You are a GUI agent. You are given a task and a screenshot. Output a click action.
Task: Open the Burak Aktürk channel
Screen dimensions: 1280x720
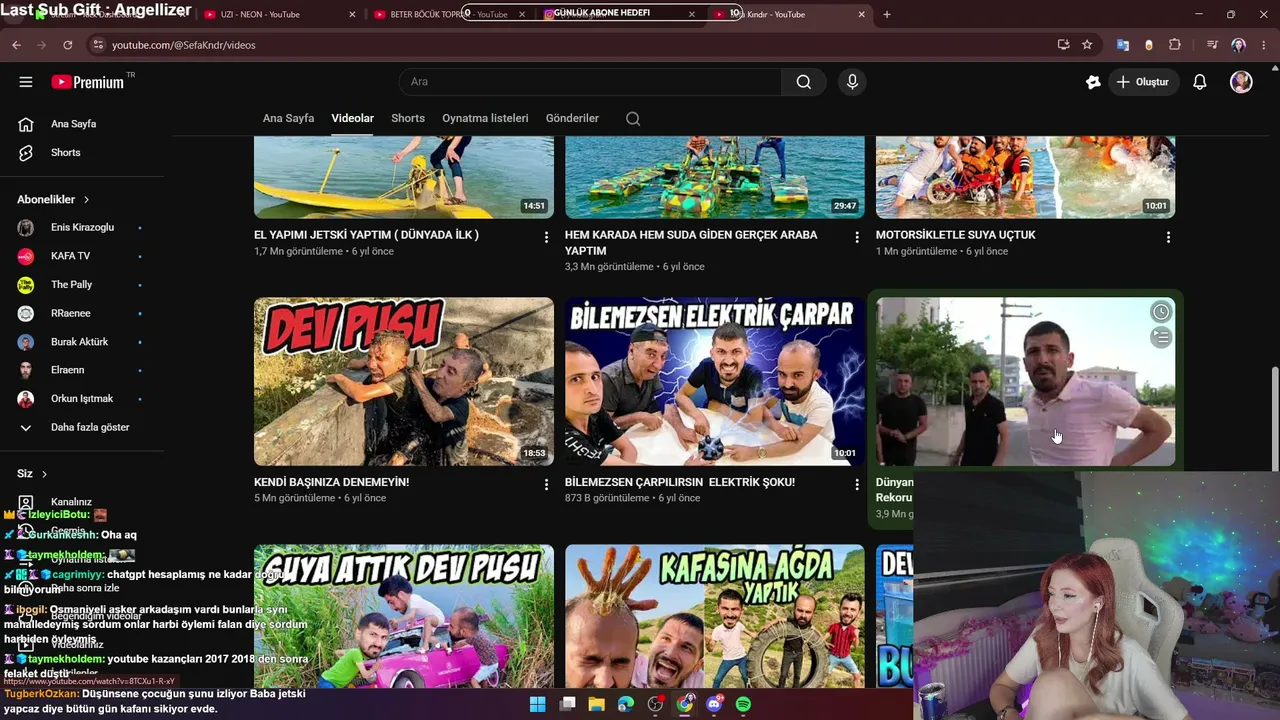[82, 342]
